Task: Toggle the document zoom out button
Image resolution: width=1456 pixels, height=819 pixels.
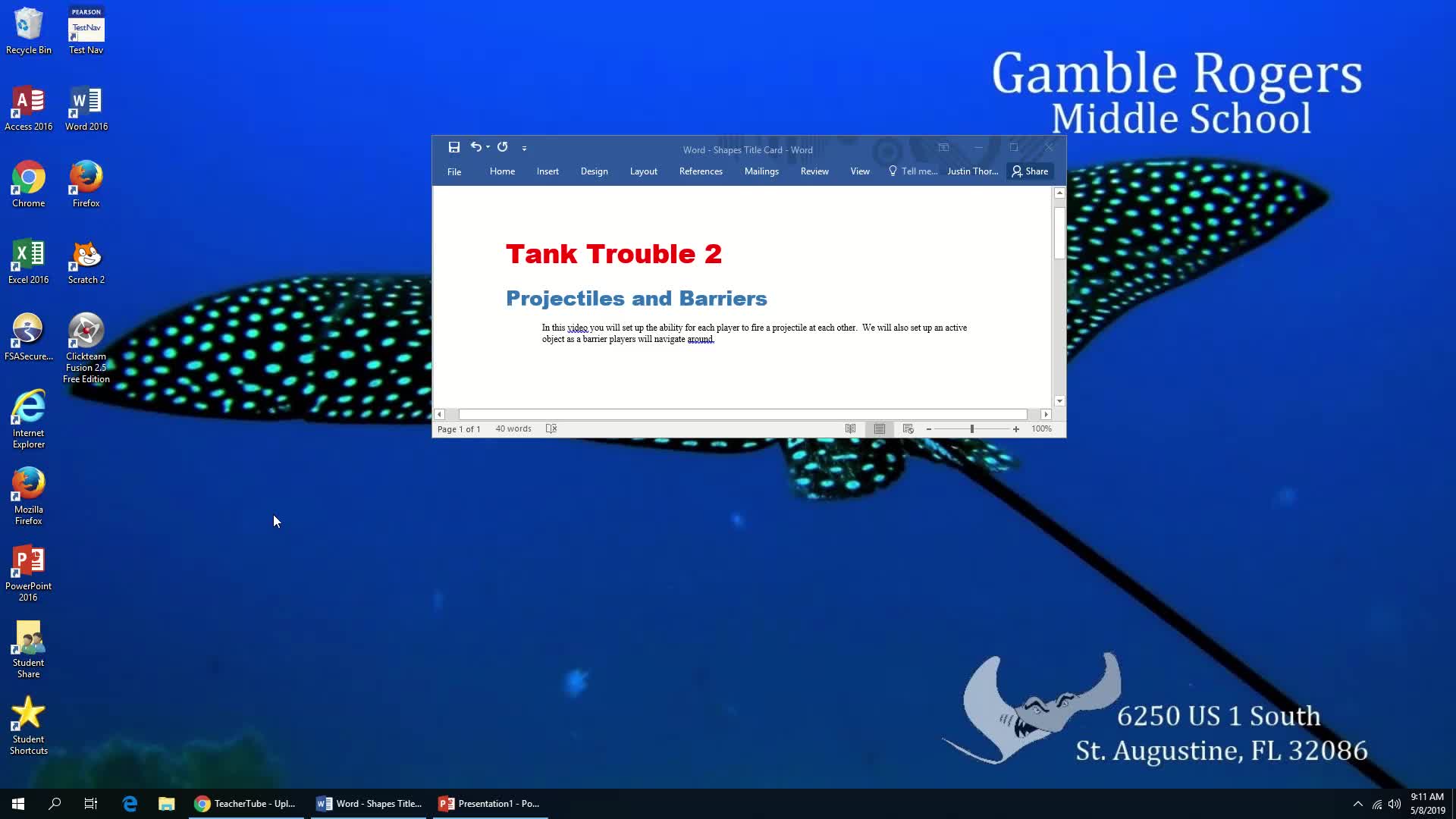Action: pyautogui.click(x=929, y=428)
